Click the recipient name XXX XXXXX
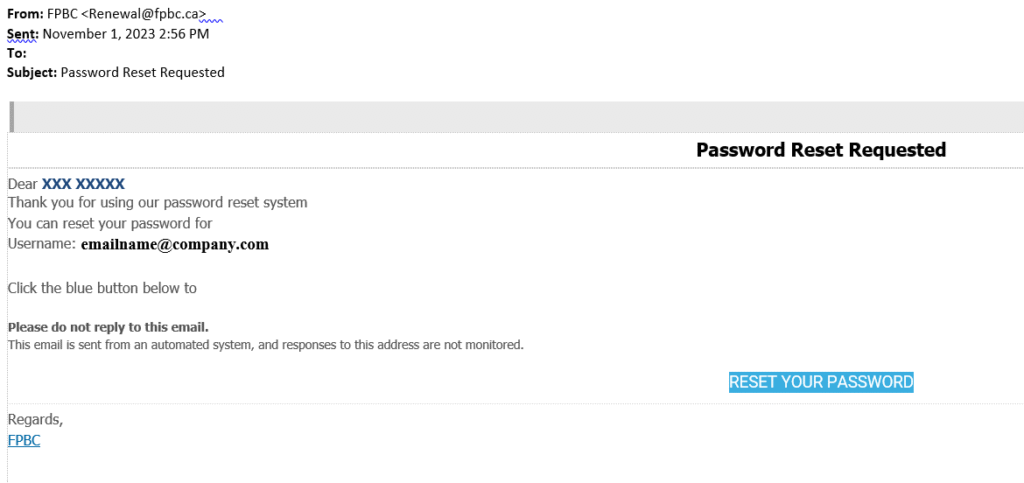Image resolution: width=1024 pixels, height=483 pixels. click(x=83, y=184)
